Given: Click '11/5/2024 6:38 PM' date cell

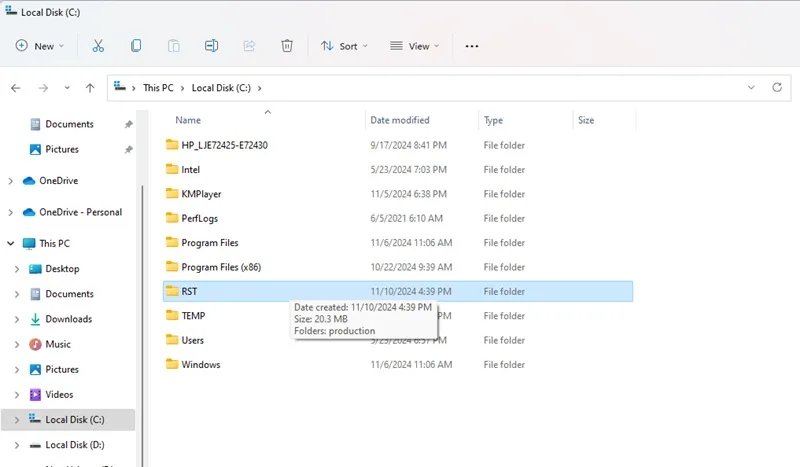Looking at the screenshot, I should (408, 194).
